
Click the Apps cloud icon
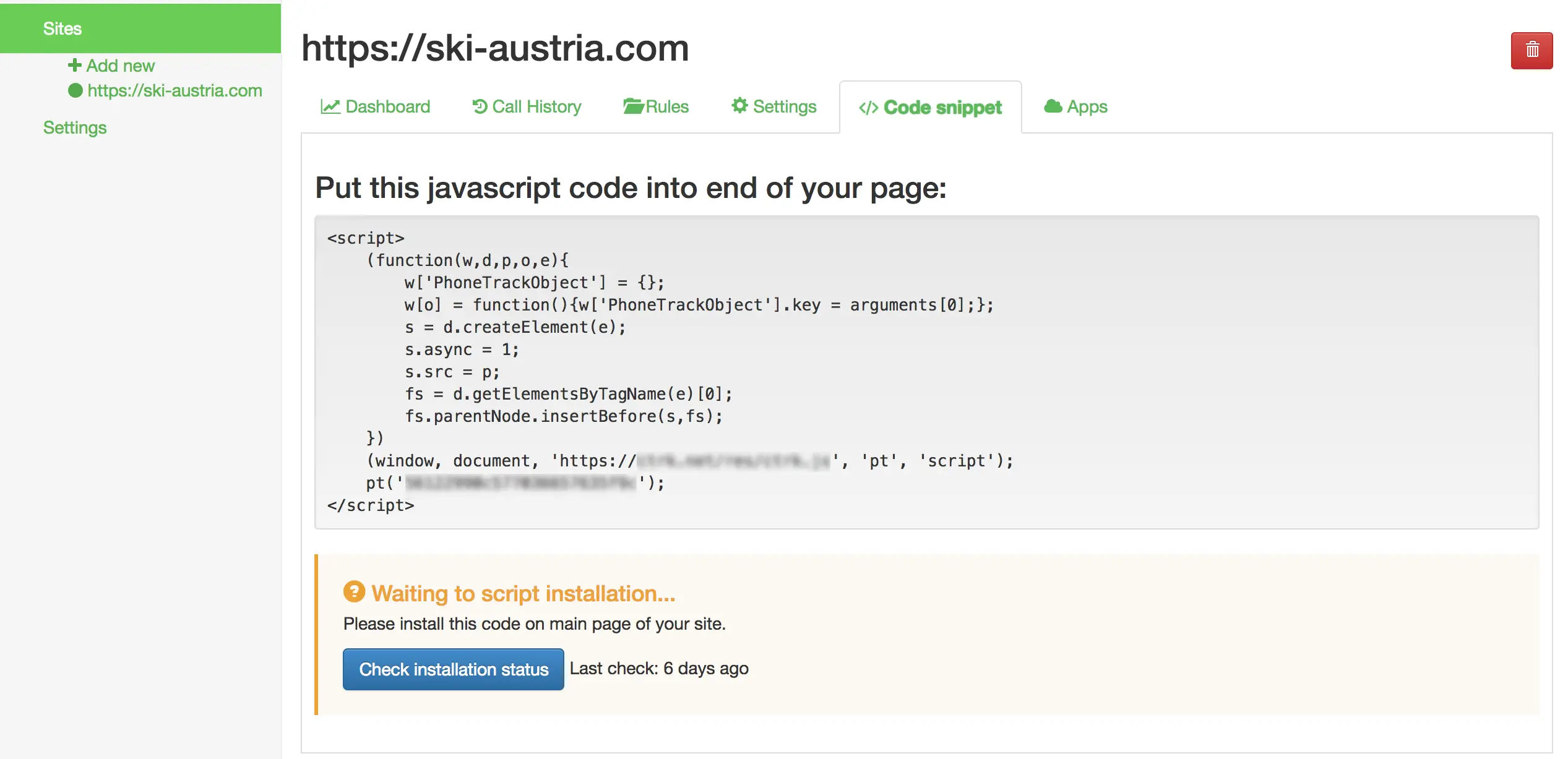[1053, 106]
